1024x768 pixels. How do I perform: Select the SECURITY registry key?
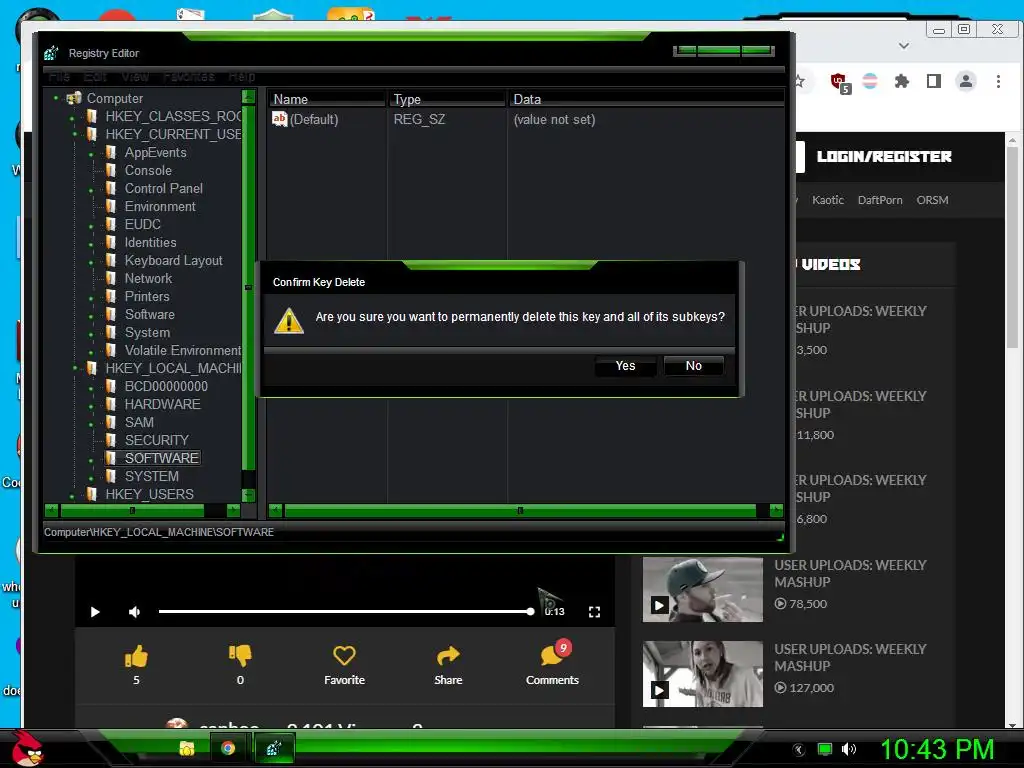coord(157,440)
